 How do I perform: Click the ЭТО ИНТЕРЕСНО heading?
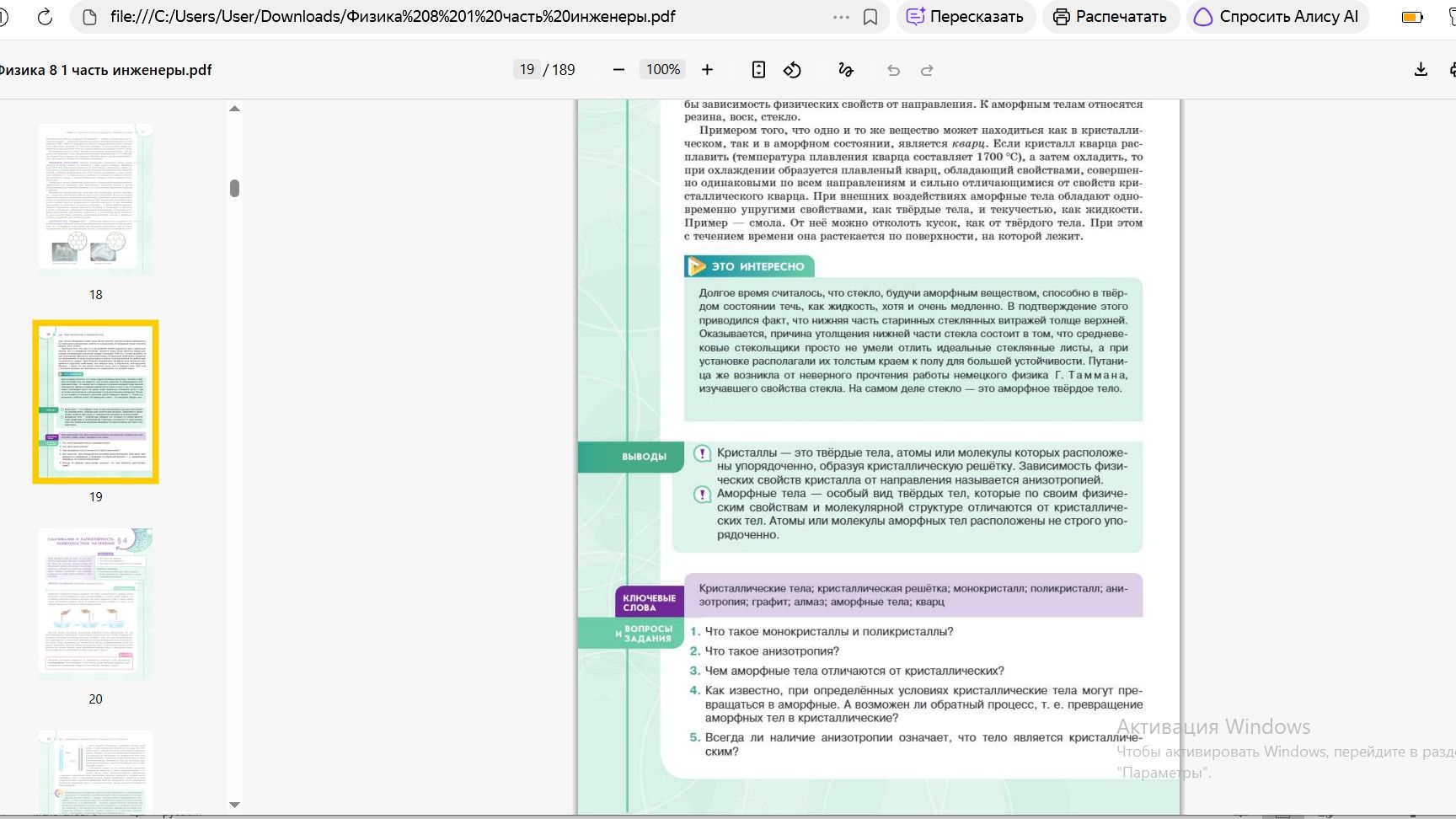tap(749, 266)
